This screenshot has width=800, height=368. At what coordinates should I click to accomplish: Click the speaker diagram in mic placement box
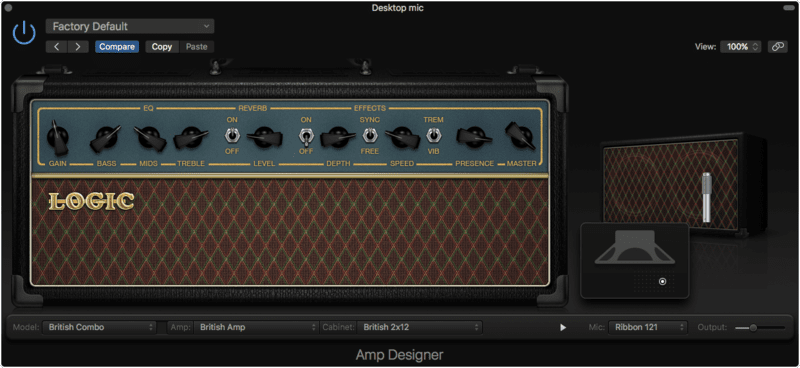coord(635,248)
